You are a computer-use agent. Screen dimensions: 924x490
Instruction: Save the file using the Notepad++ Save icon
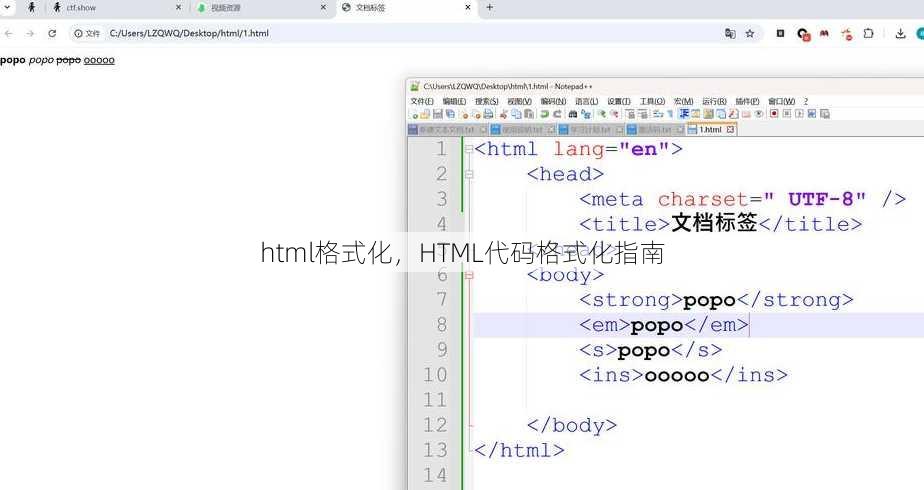pos(437,114)
